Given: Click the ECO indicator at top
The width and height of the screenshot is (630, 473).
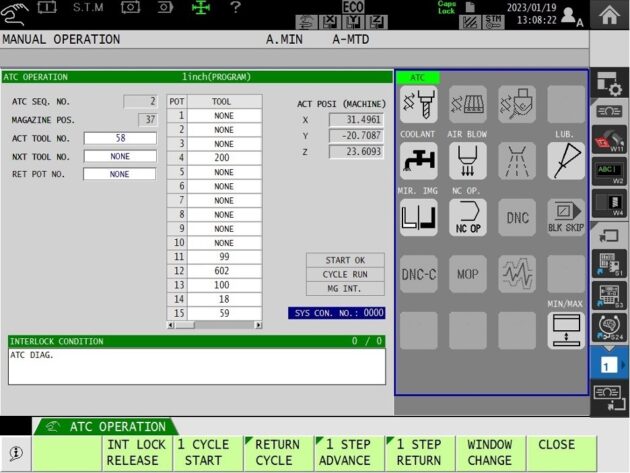Looking at the screenshot, I should (353, 7).
